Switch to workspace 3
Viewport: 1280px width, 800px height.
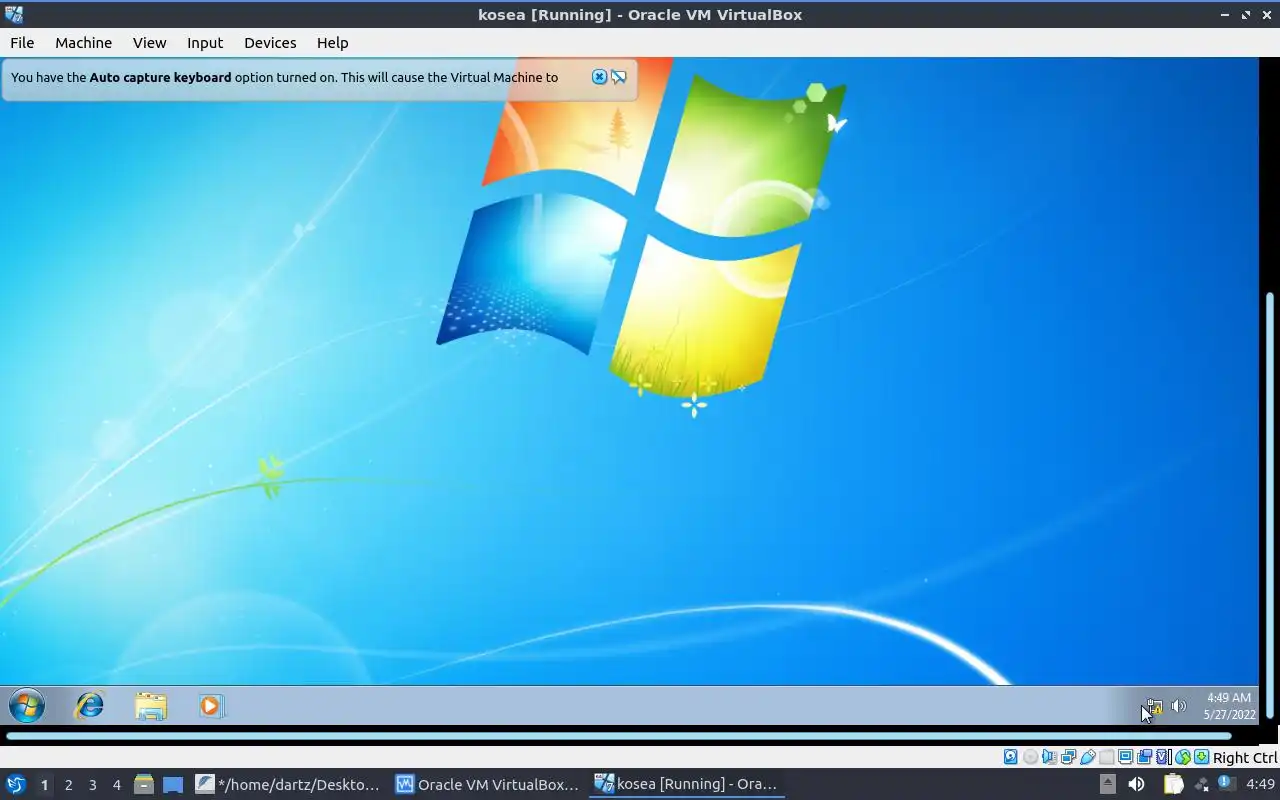click(x=92, y=785)
